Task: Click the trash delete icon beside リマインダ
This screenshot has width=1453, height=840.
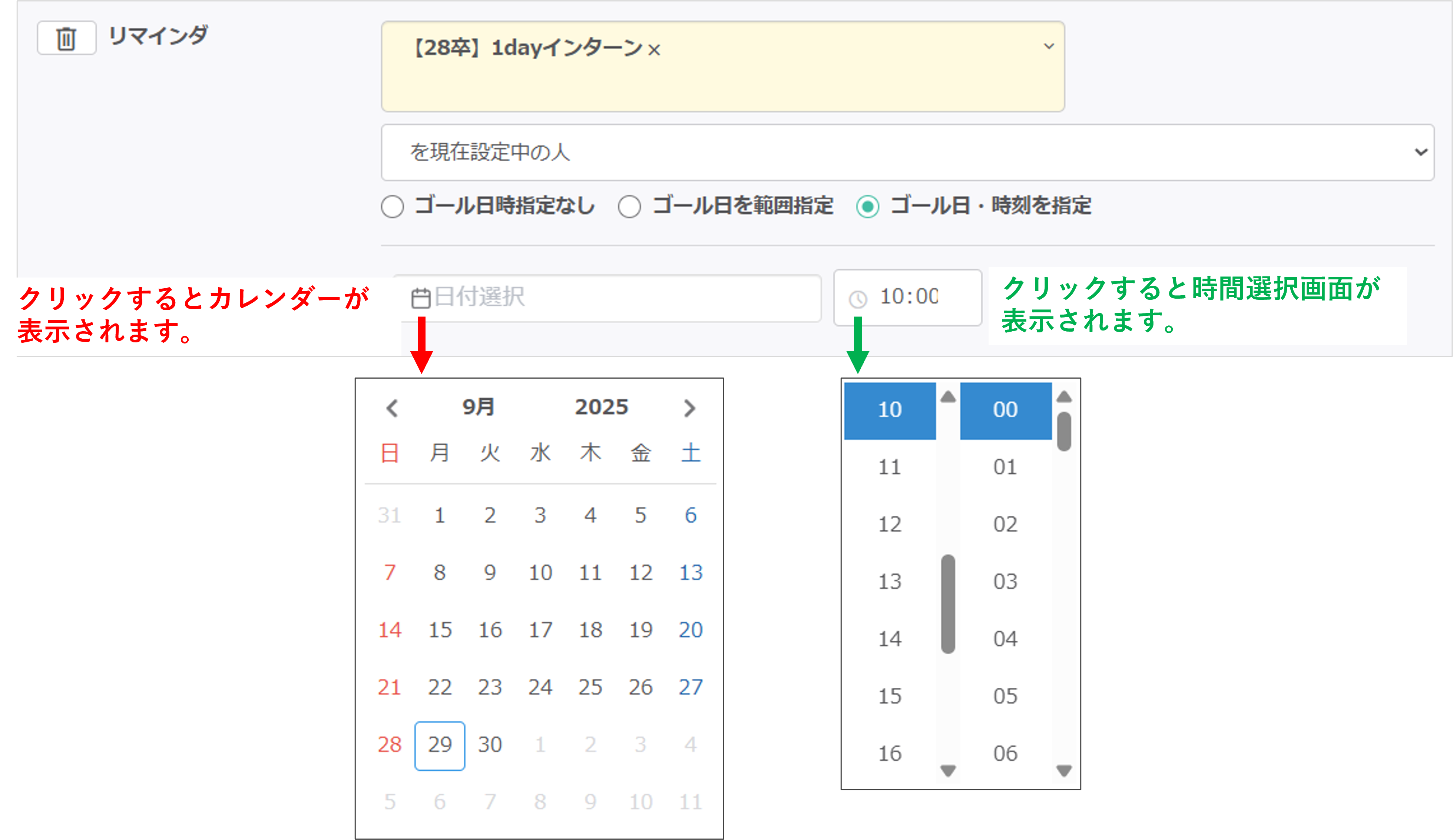Action: 66,39
